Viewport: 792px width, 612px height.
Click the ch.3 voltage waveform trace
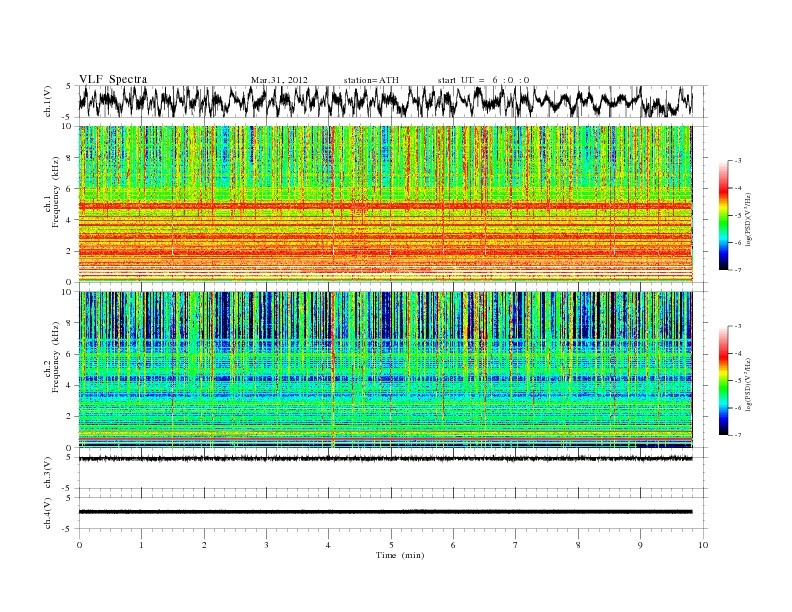click(385, 458)
